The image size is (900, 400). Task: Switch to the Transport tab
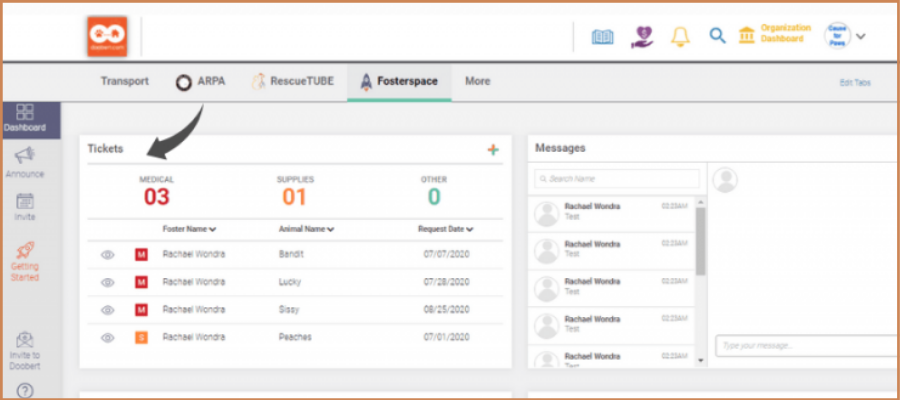pyautogui.click(x=125, y=81)
